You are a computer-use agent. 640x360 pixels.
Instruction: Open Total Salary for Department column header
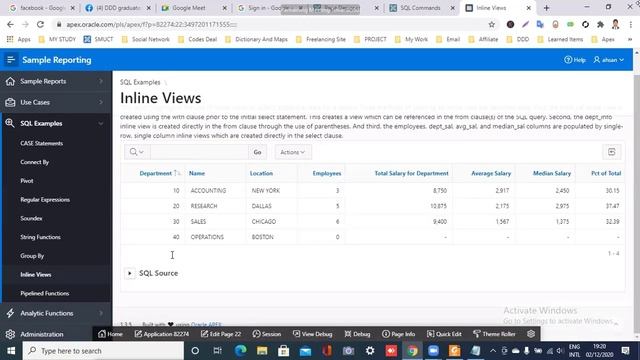point(411,173)
